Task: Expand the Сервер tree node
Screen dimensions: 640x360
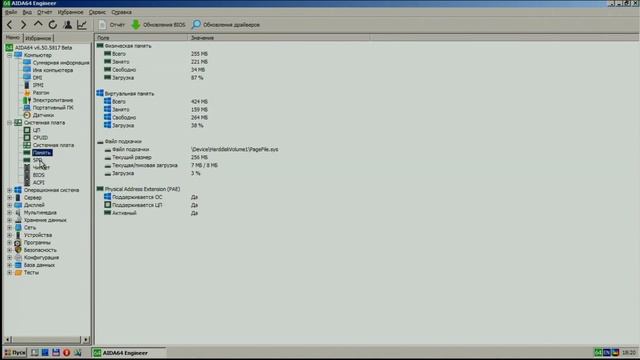Action: point(9,198)
